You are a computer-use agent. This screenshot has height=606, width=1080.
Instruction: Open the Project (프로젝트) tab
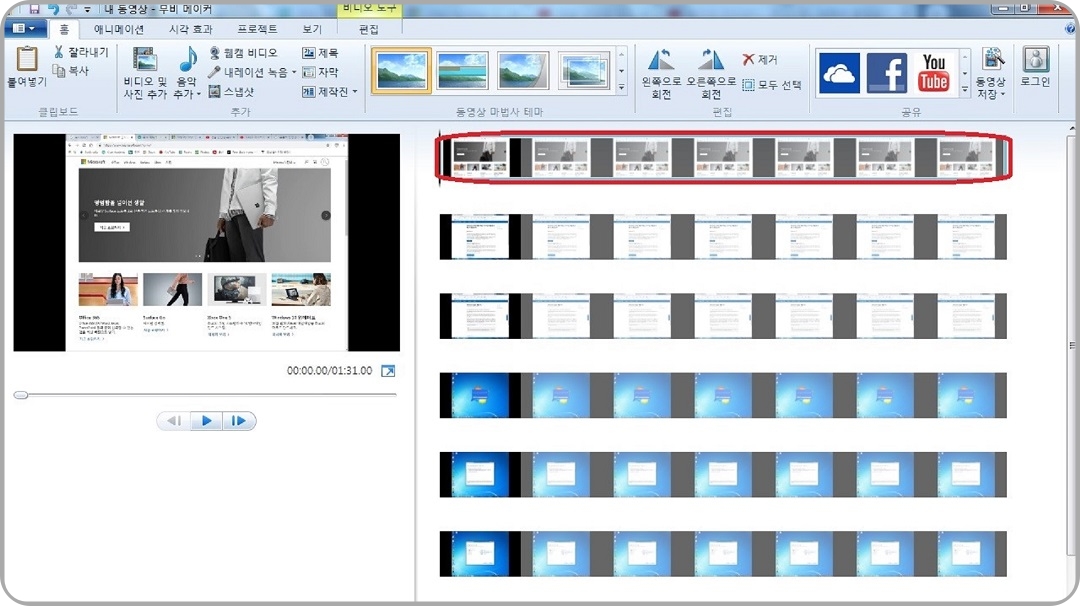pyautogui.click(x=257, y=29)
